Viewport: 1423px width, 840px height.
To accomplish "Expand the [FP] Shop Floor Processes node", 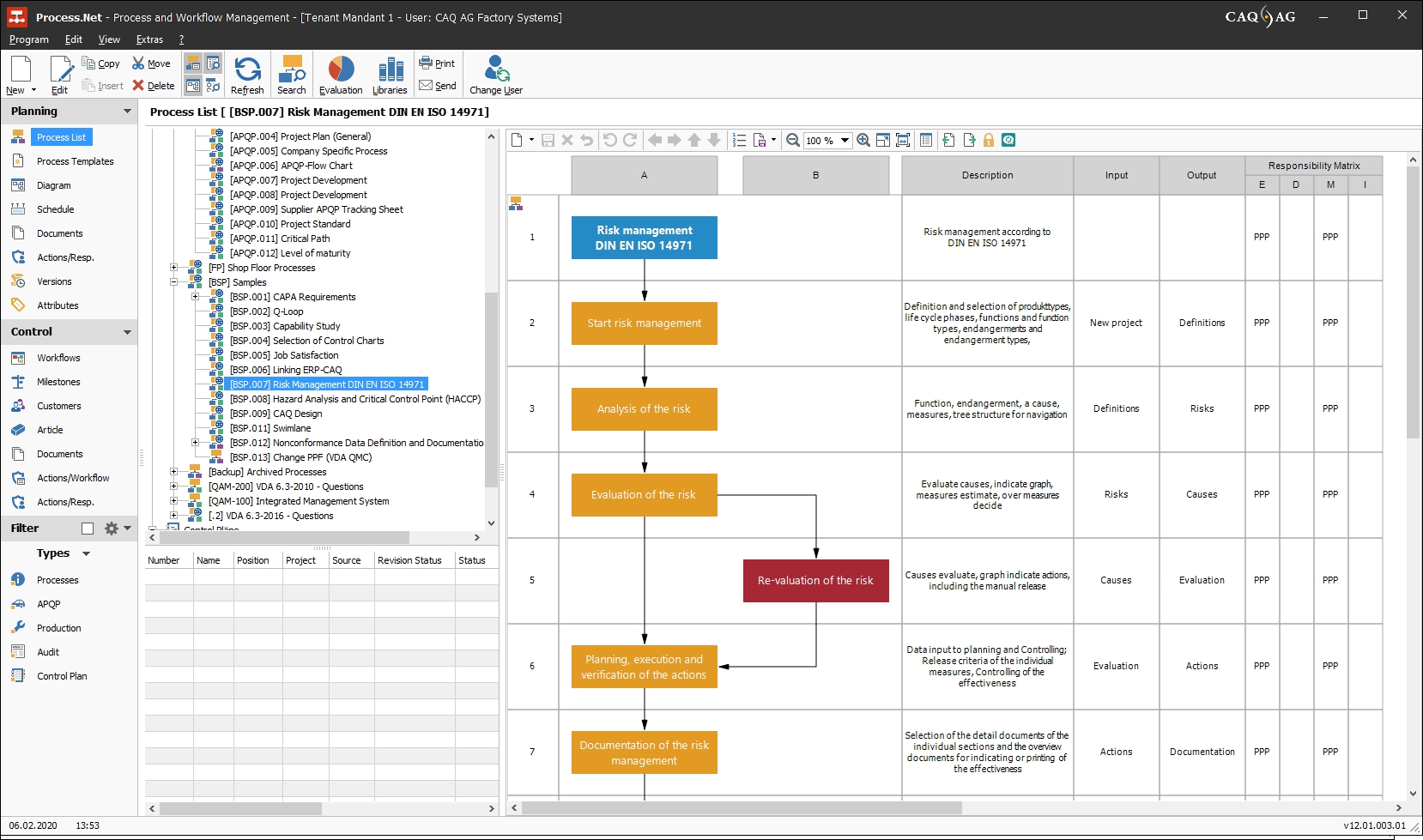I will [173, 268].
